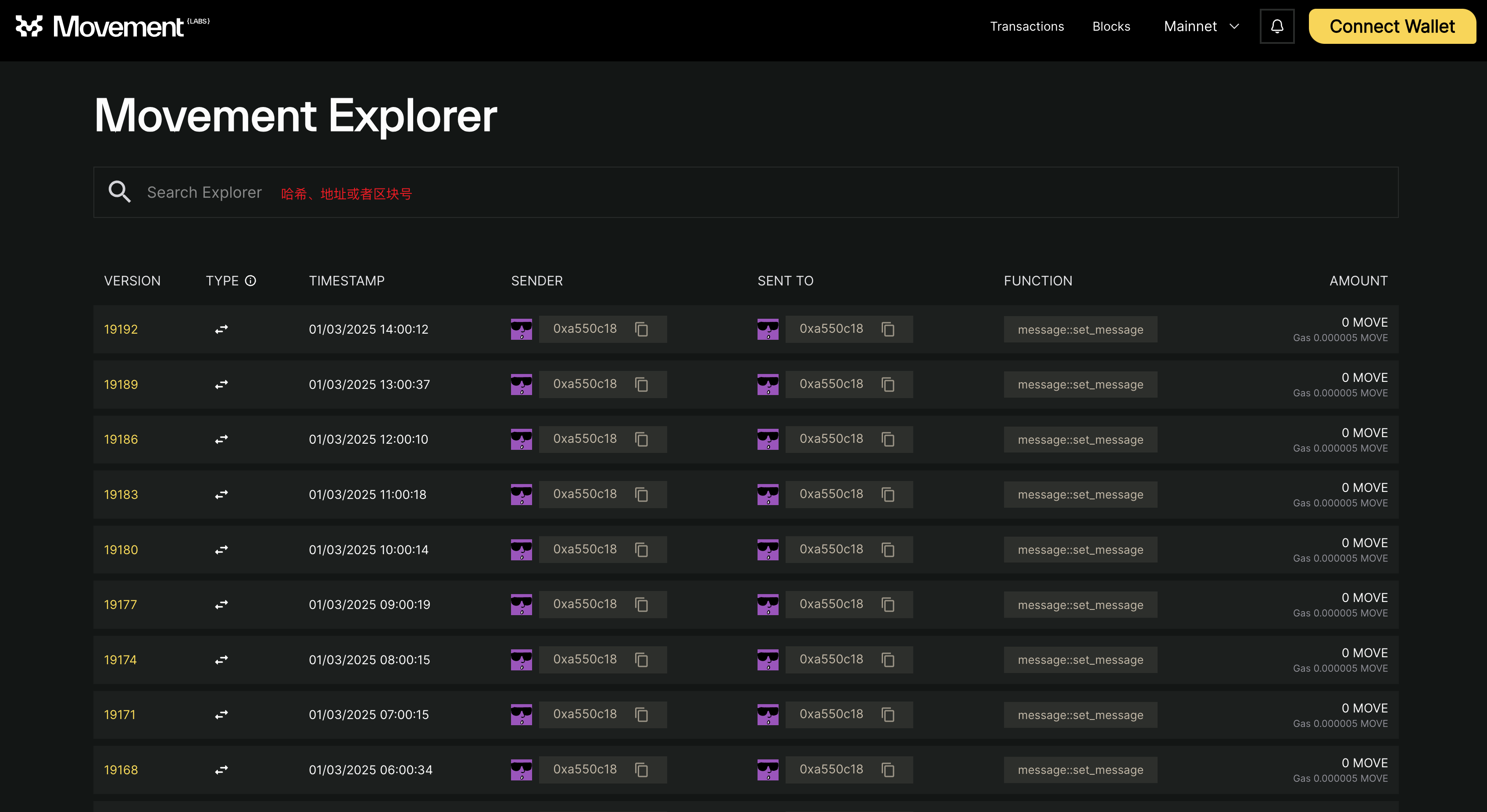Click timestamp 01/03/2025 12:00:10
1487x812 pixels.
coord(368,439)
